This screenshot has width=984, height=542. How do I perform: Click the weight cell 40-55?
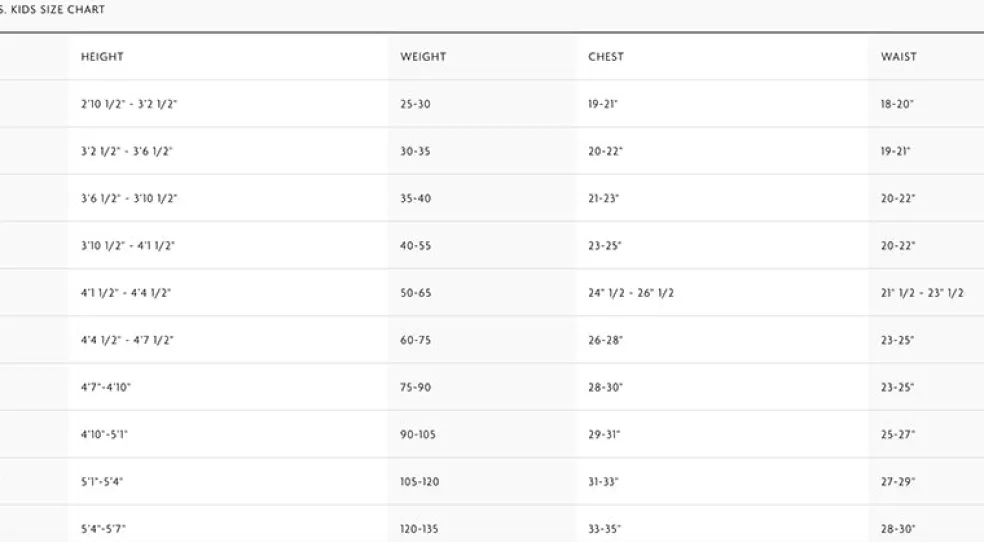tap(415, 246)
